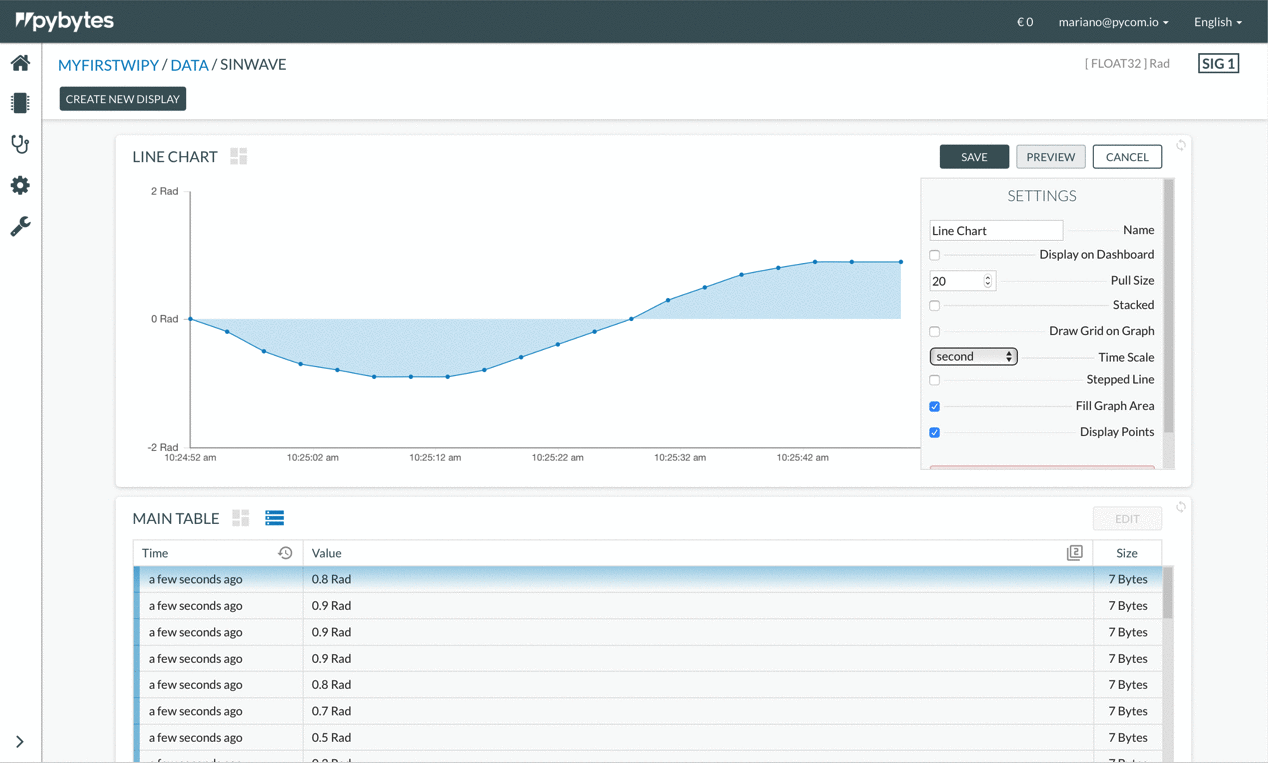Save the line chart settings
The height and width of the screenshot is (763, 1268).
point(973,157)
